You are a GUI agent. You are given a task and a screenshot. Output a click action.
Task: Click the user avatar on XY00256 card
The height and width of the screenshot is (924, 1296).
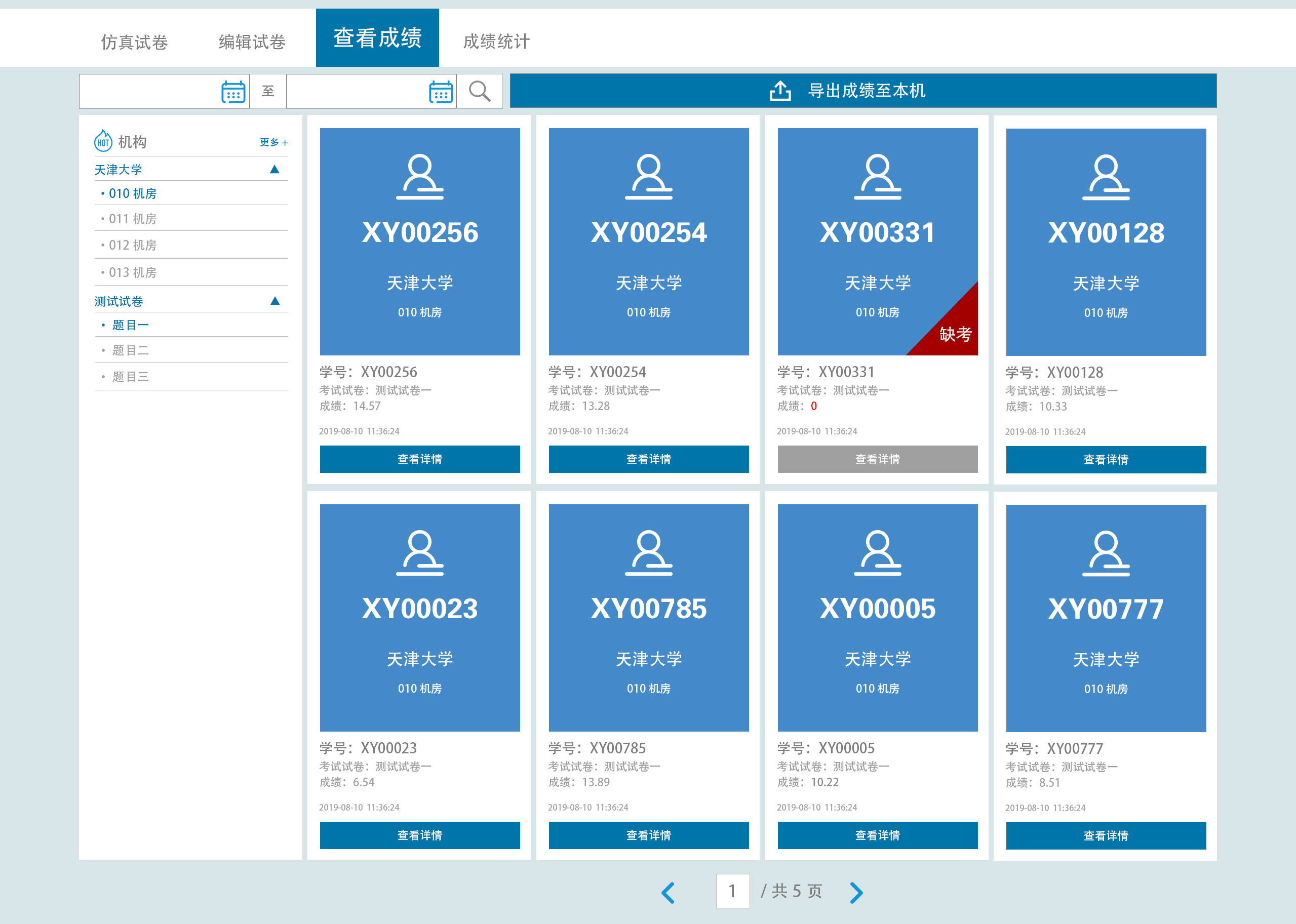(x=419, y=176)
